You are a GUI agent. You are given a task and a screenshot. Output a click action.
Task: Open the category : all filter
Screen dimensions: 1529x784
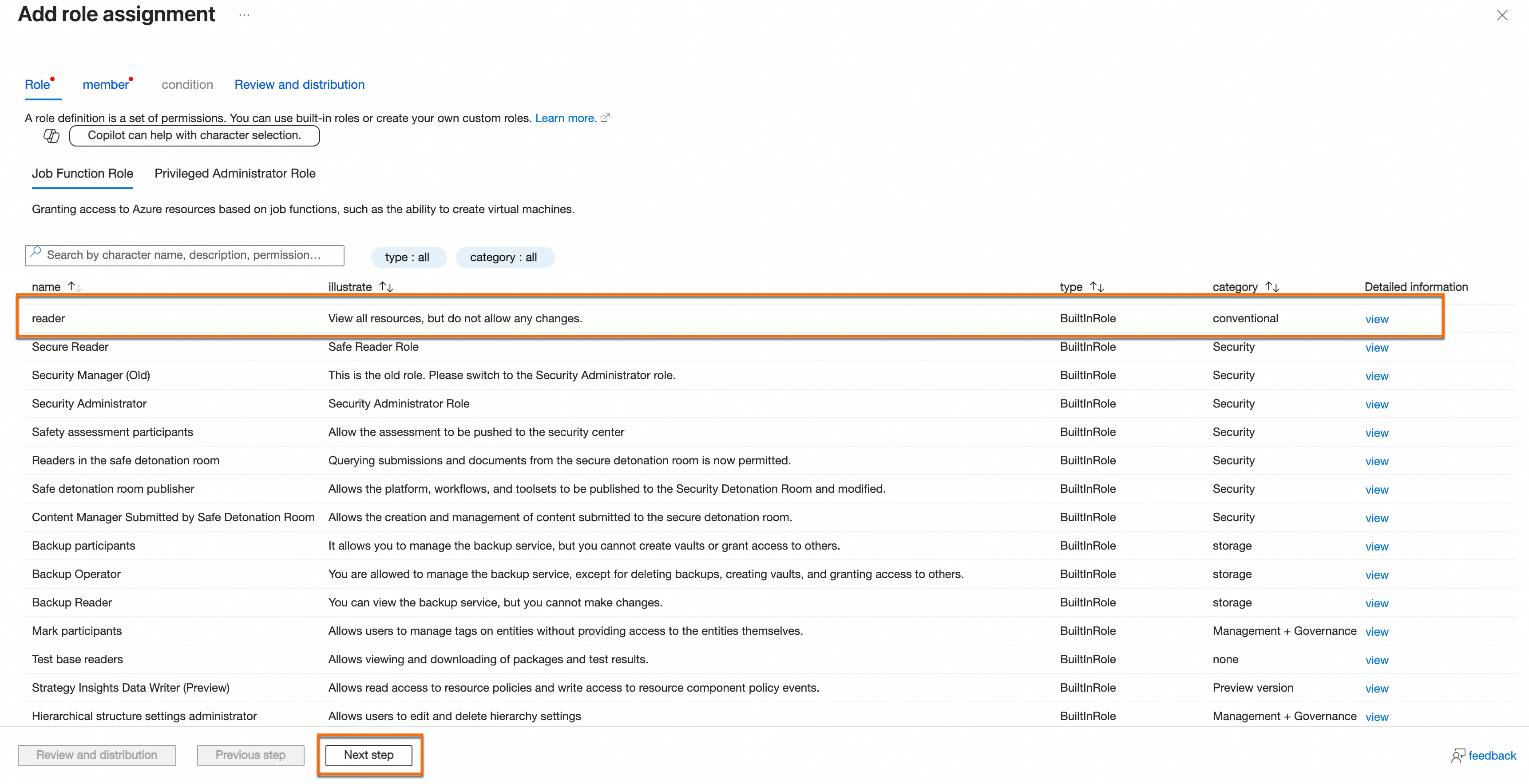click(x=503, y=257)
